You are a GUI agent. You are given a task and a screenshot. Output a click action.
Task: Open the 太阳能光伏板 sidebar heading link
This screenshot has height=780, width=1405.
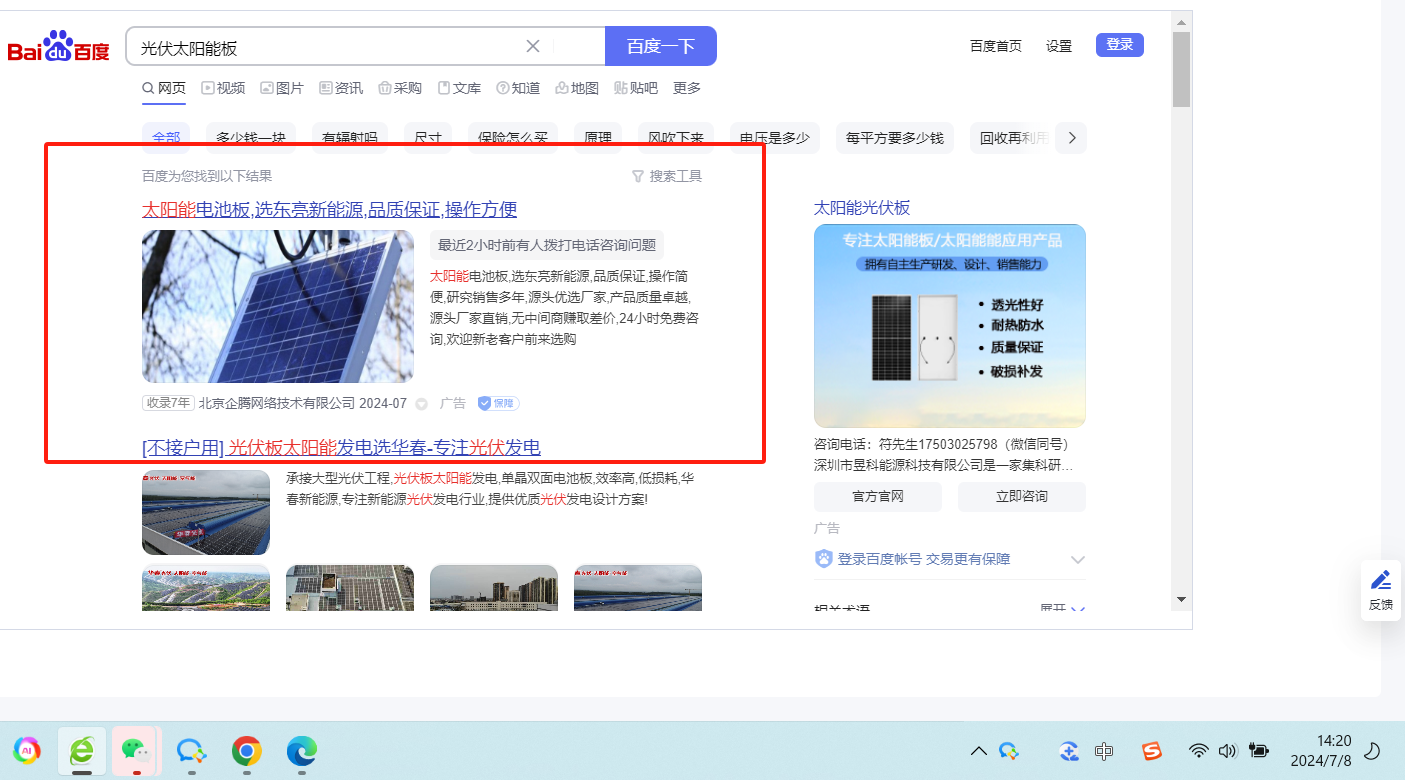(x=862, y=208)
